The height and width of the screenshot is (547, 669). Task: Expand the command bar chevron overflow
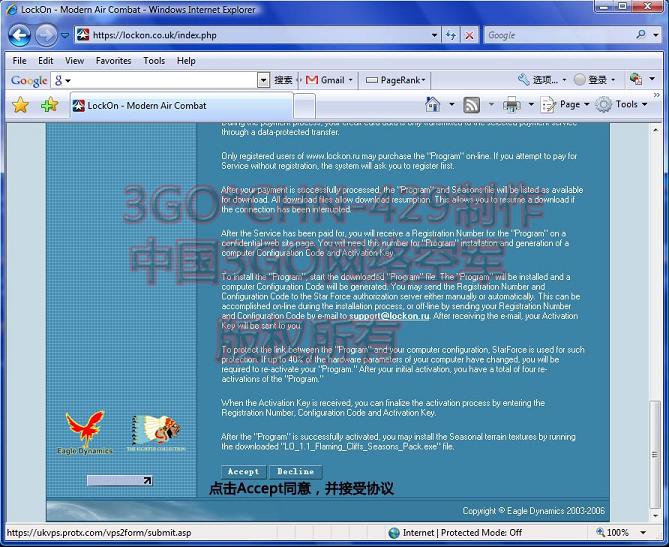(x=657, y=95)
